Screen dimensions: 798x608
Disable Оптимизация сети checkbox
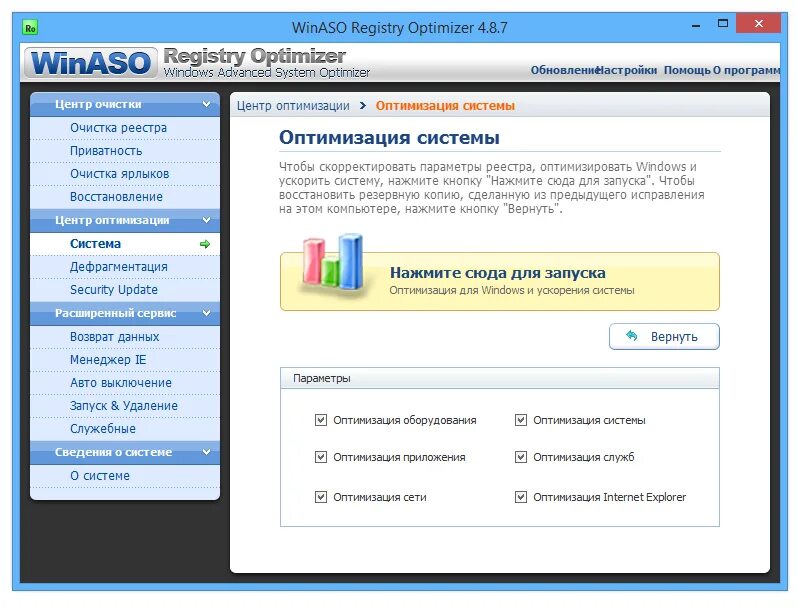tap(321, 497)
